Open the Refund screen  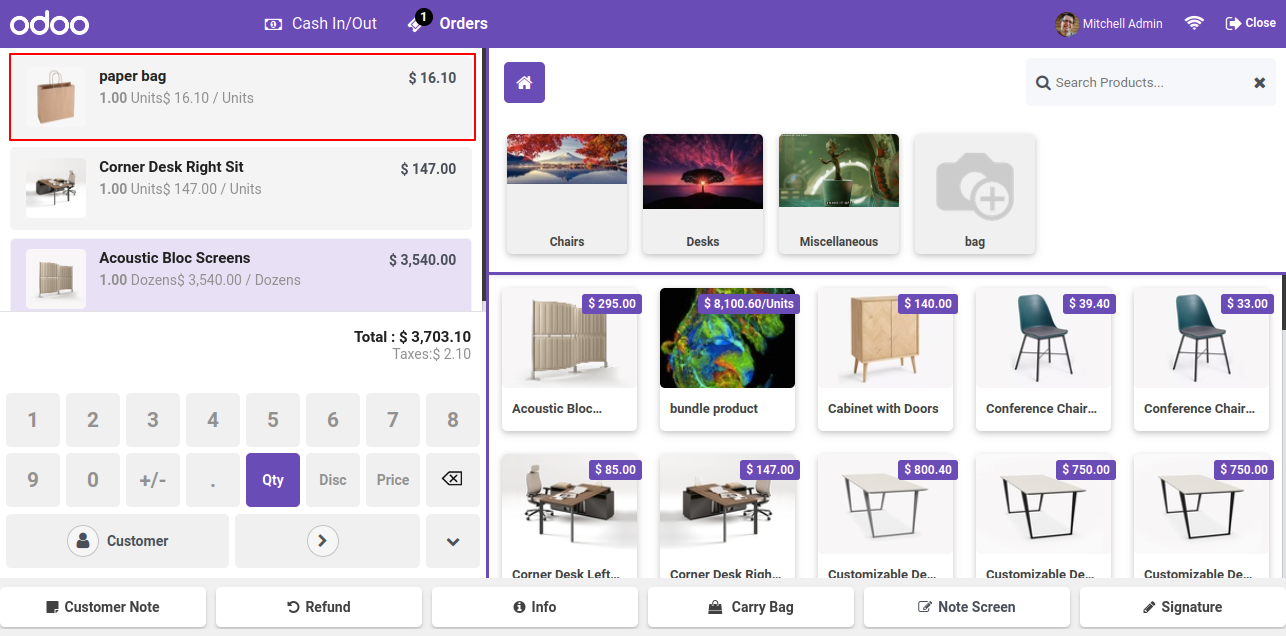pos(319,607)
